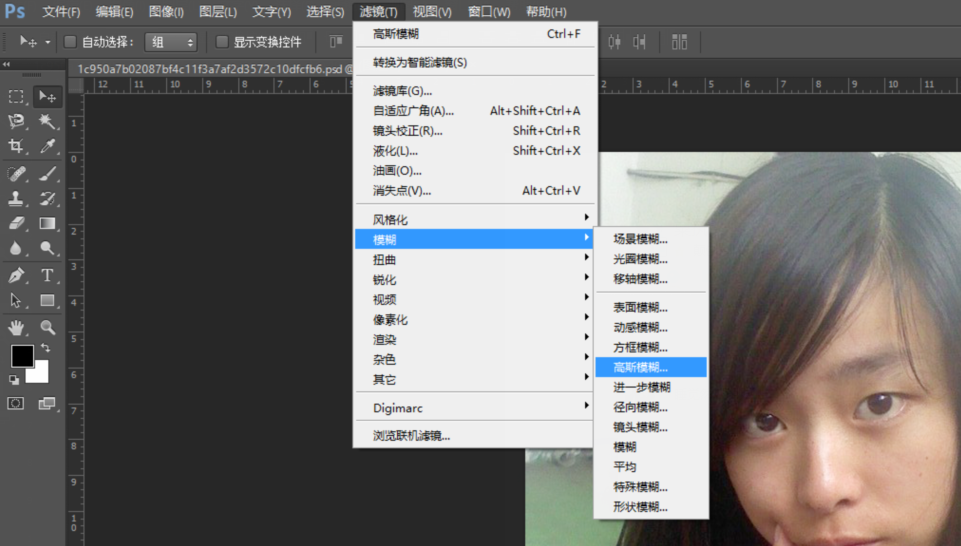
Task: Change screen mode icon
Action: pos(47,403)
